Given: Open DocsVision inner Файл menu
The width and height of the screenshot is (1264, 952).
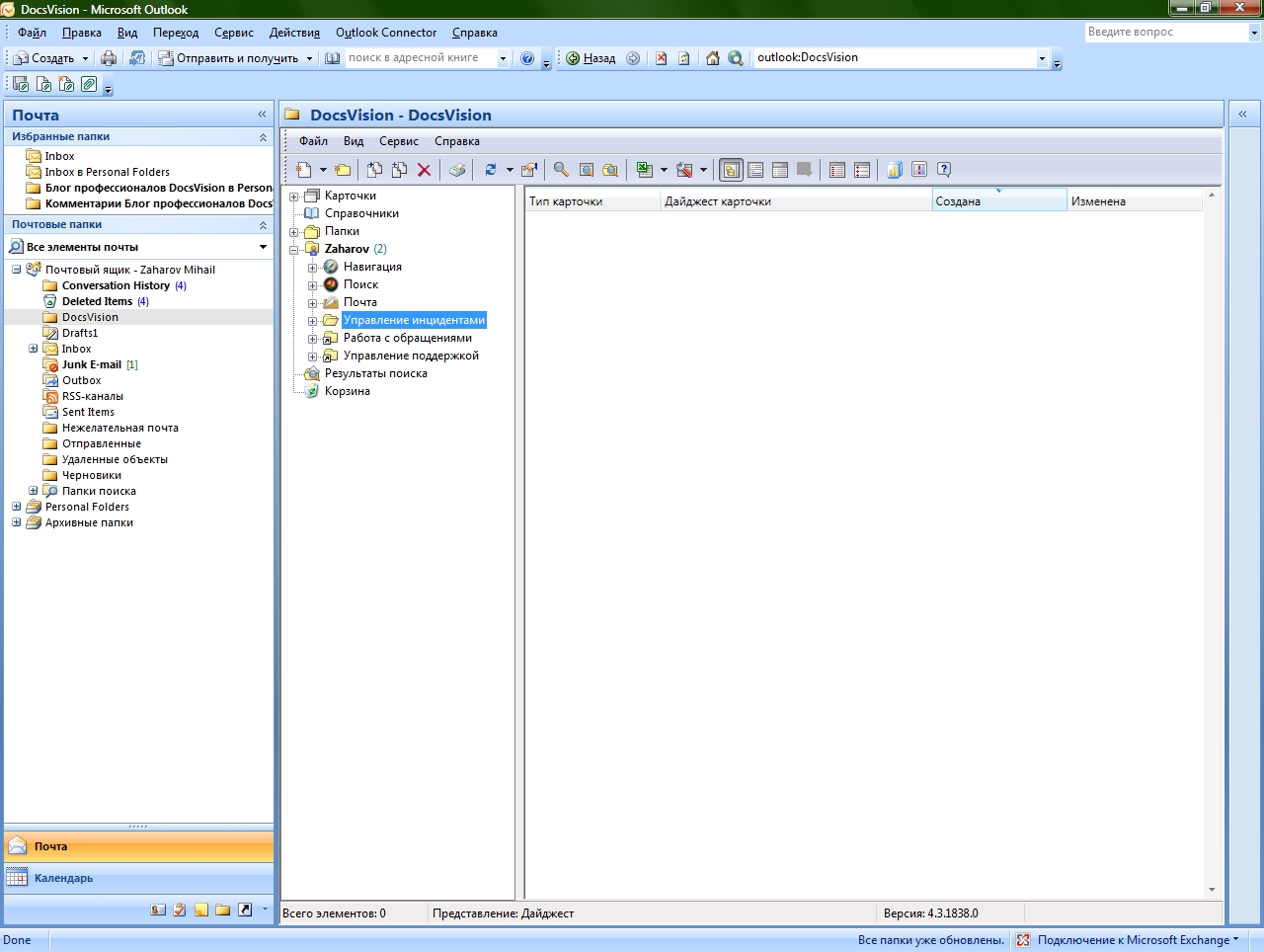Looking at the screenshot, I should 313,141.
